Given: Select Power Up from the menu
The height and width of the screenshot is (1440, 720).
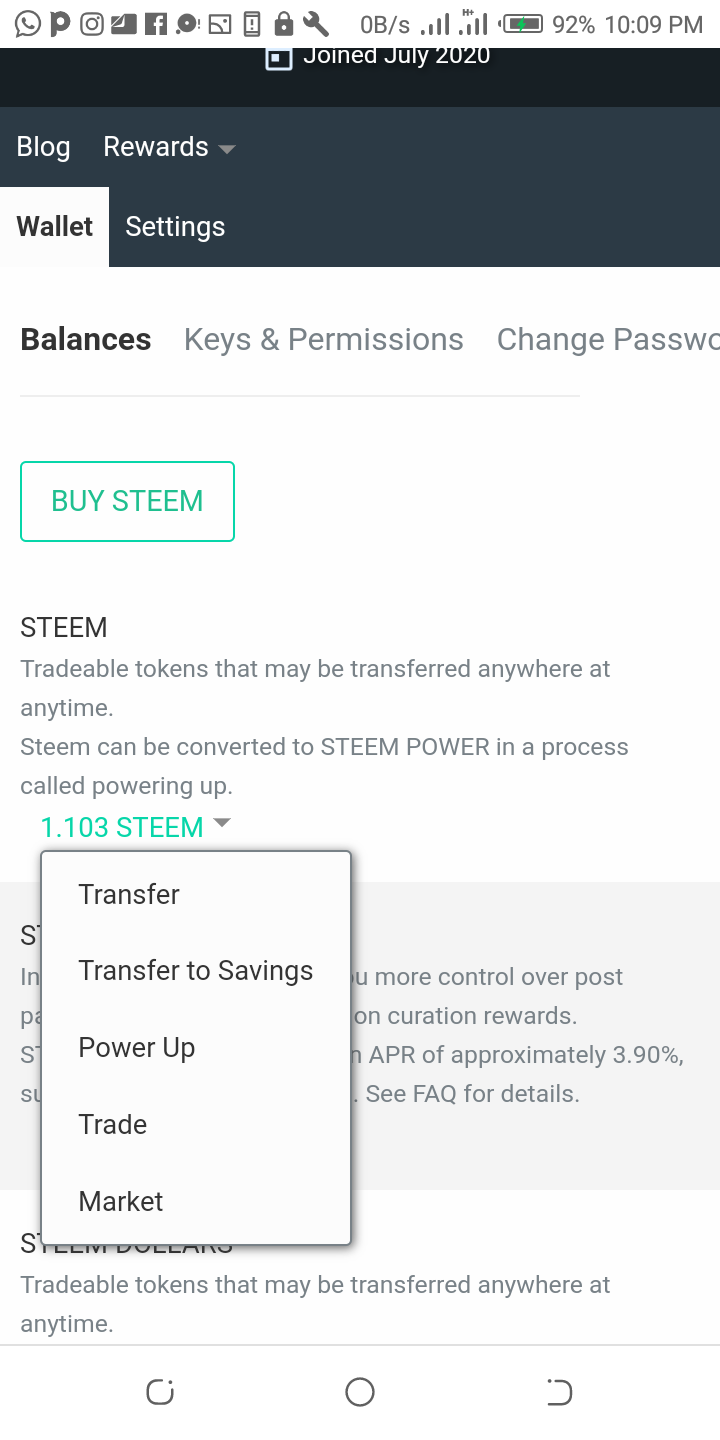Looking at the screenshot, I should coord(137,1048).
